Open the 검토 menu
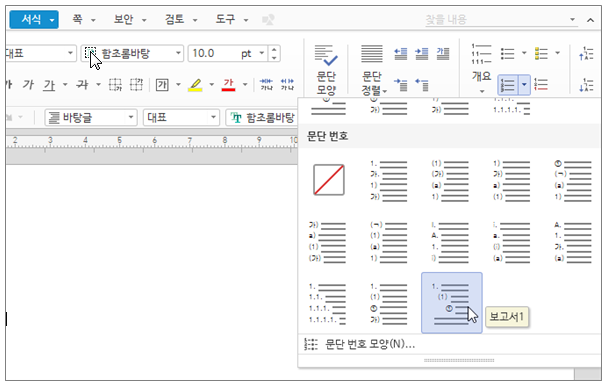Viewport: 606px width, 388px height. point(181,19)
